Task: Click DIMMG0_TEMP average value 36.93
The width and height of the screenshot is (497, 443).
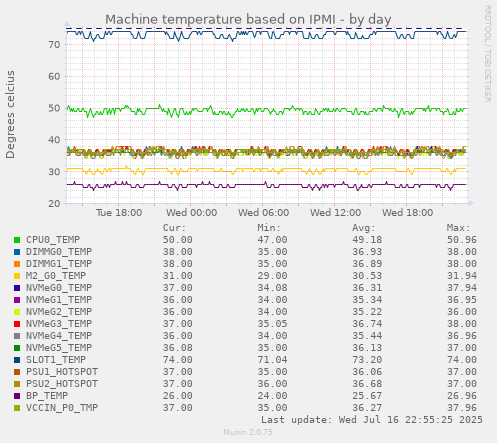Action: pos(367,252)
